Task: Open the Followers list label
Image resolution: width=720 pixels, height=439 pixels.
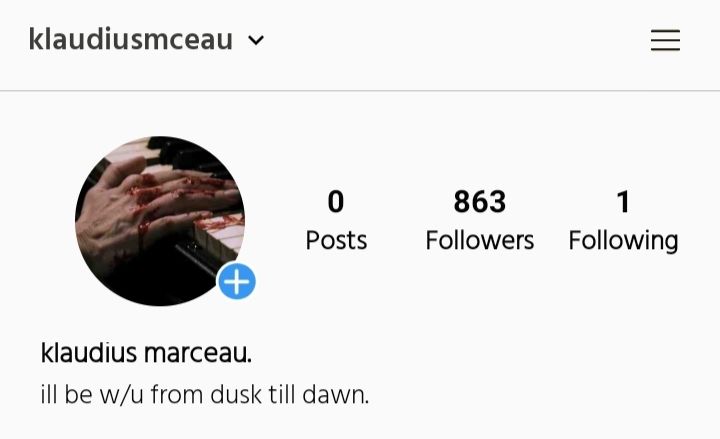Action: [479, 240]
